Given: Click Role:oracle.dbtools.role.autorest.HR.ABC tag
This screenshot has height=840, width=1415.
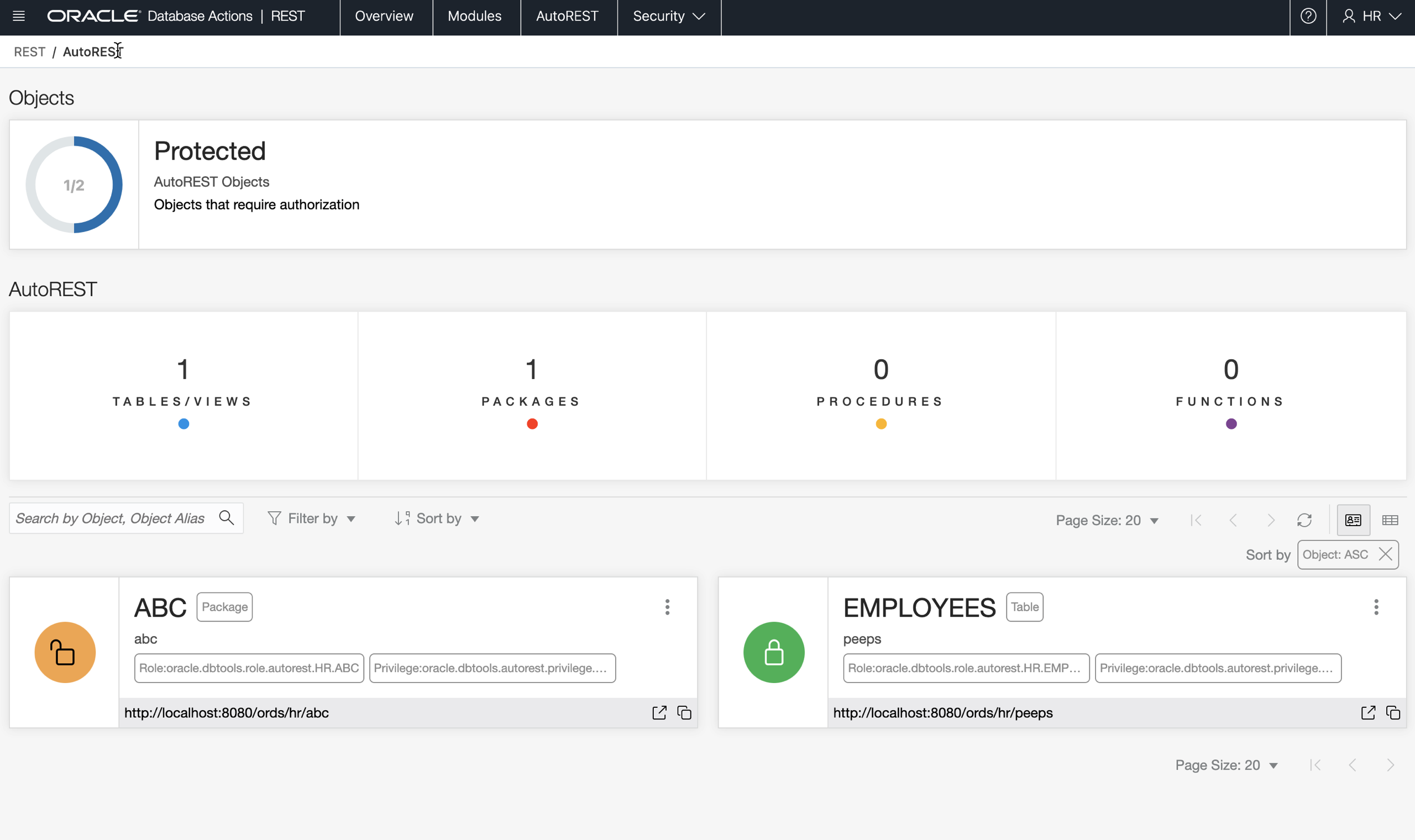Looking at the screenshot, I should (x=249, y=669).
